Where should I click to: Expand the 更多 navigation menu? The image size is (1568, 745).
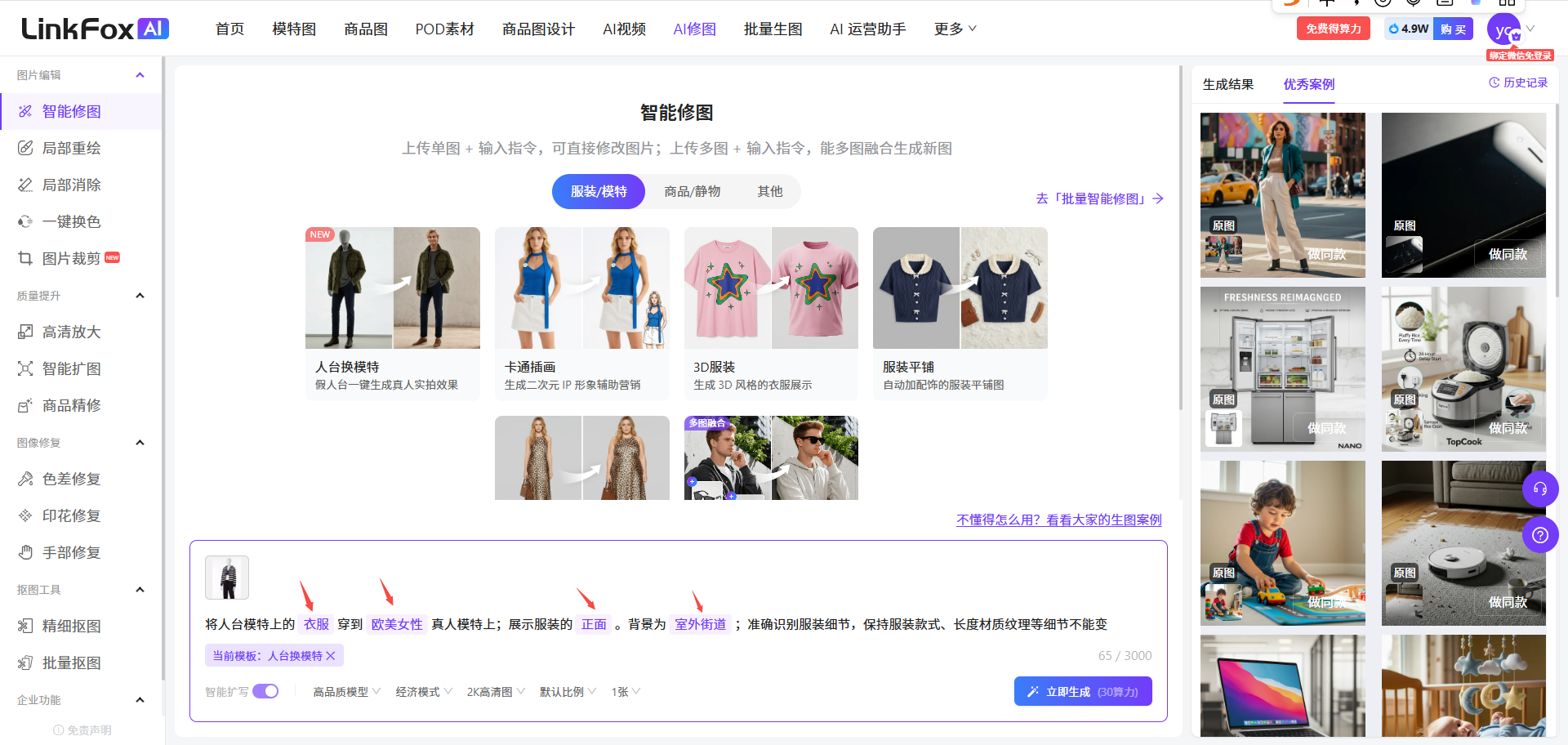point(955,29)
